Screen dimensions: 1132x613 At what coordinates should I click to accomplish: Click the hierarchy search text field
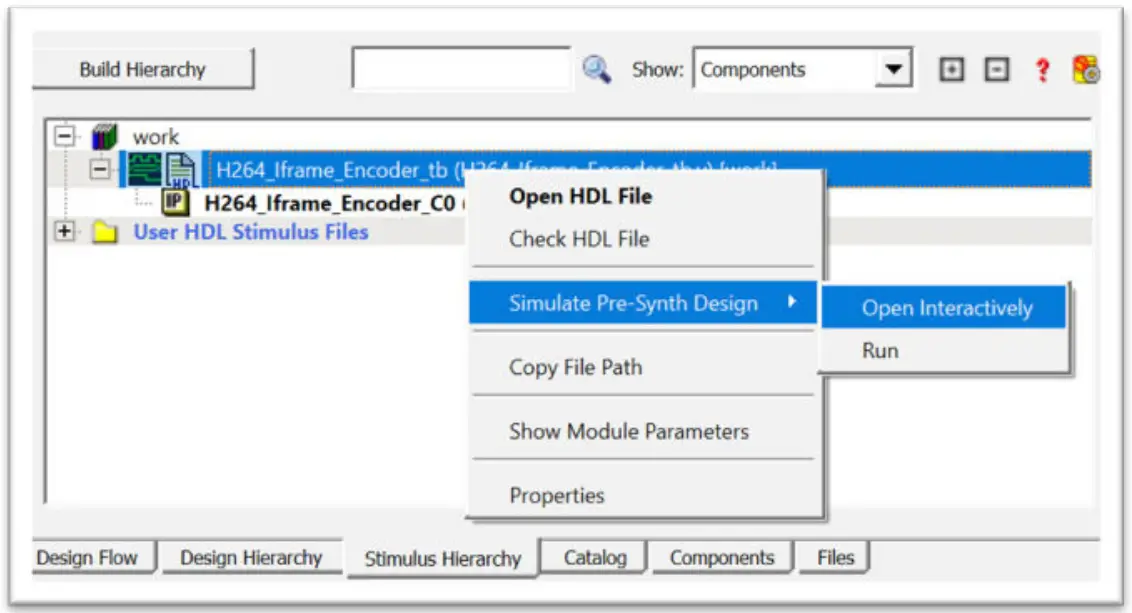[x=461, y=70]
